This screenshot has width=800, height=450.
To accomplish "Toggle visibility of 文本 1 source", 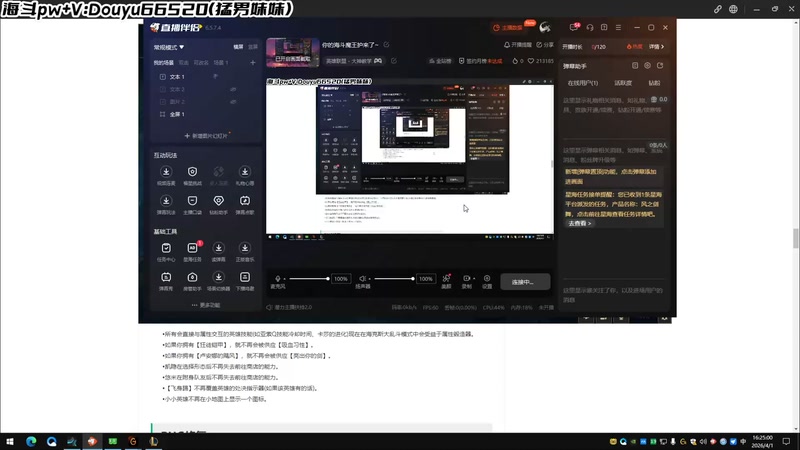I will [216, 77].
